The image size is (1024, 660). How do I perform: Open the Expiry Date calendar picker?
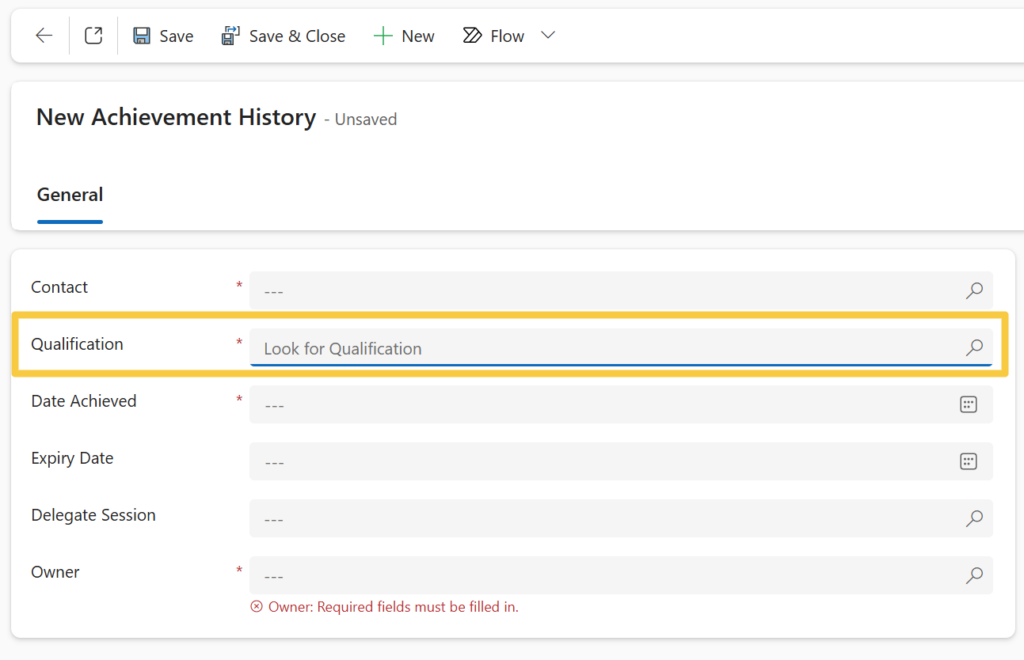967,461
